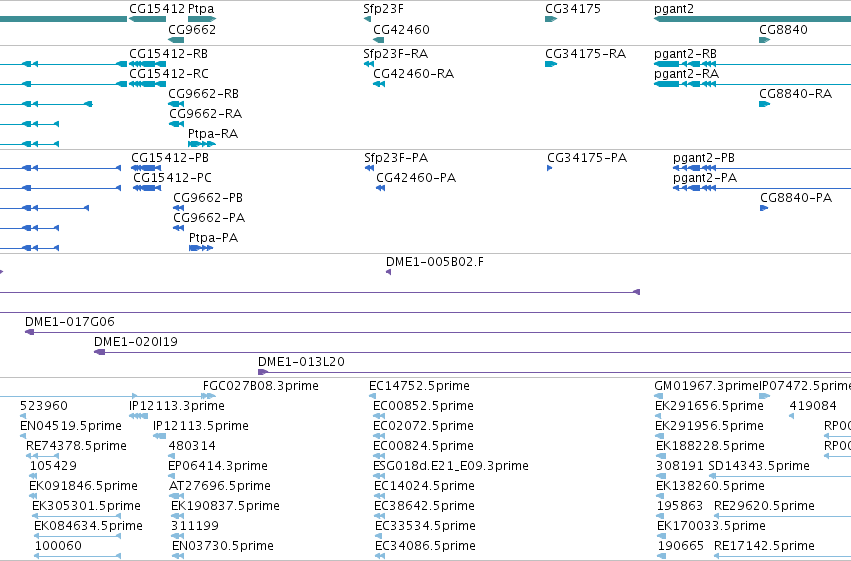Select EST EP06414.3prime
Screen dimensions: 851x561
point(218,467)
